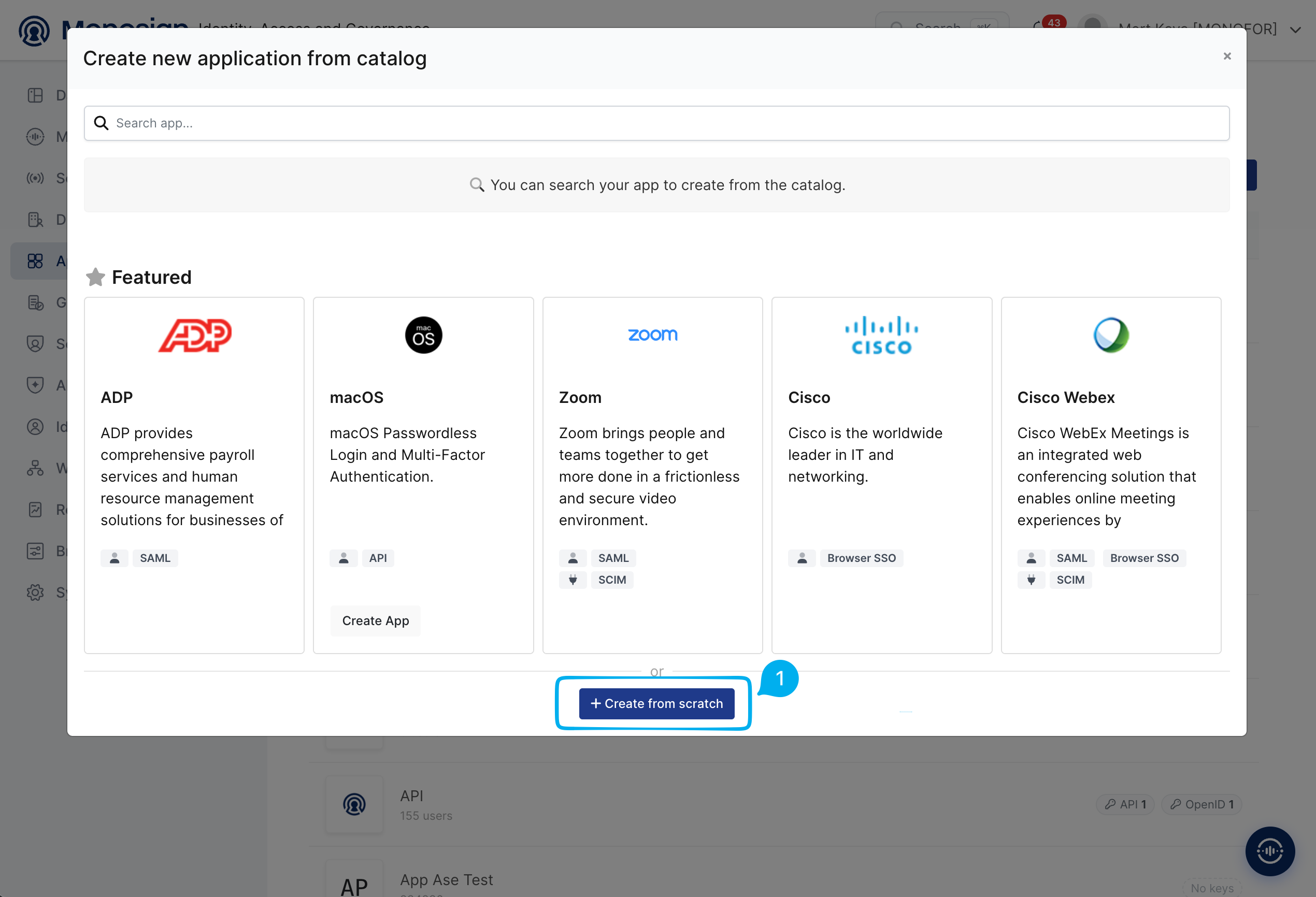This screenshot has height=897, width=1316.
Task: Click the Zoom card title
Action: pyautogui.click(x=580, y=397)
